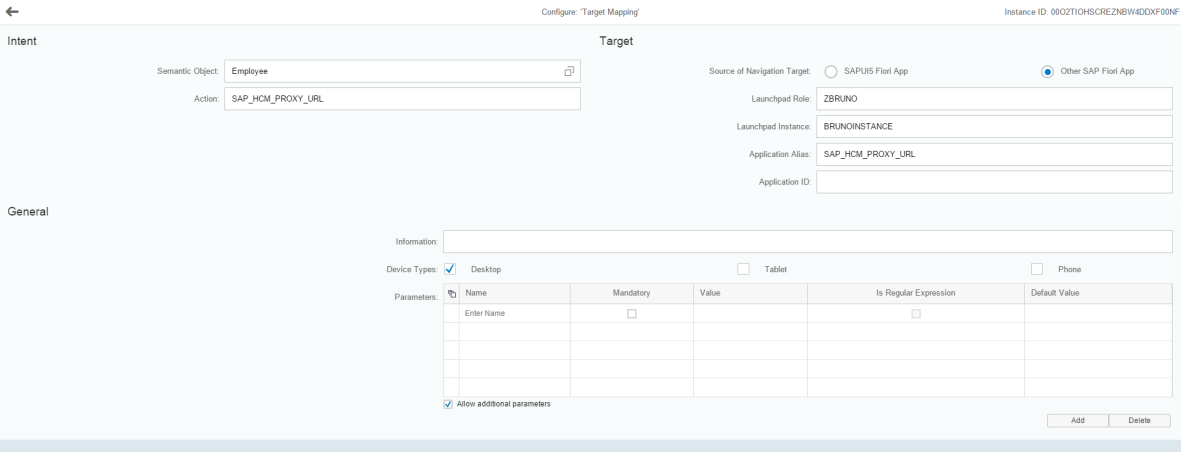Click the parameters table select-all icon
The height and width of the screenshot is (452, 1181).
tap(451, 294)
